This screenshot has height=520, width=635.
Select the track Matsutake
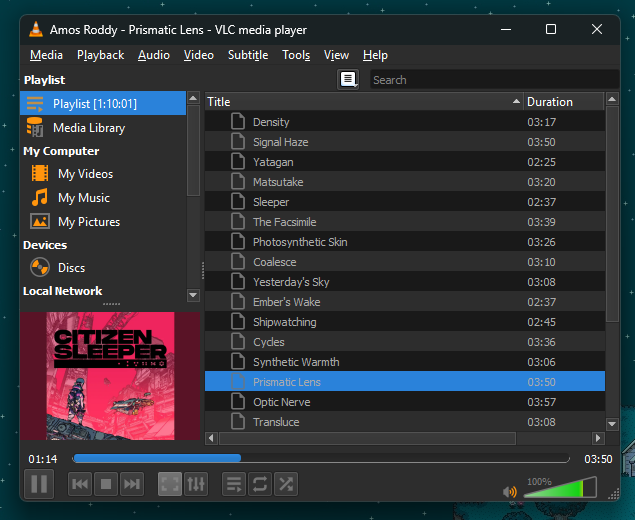click(405, 182)
